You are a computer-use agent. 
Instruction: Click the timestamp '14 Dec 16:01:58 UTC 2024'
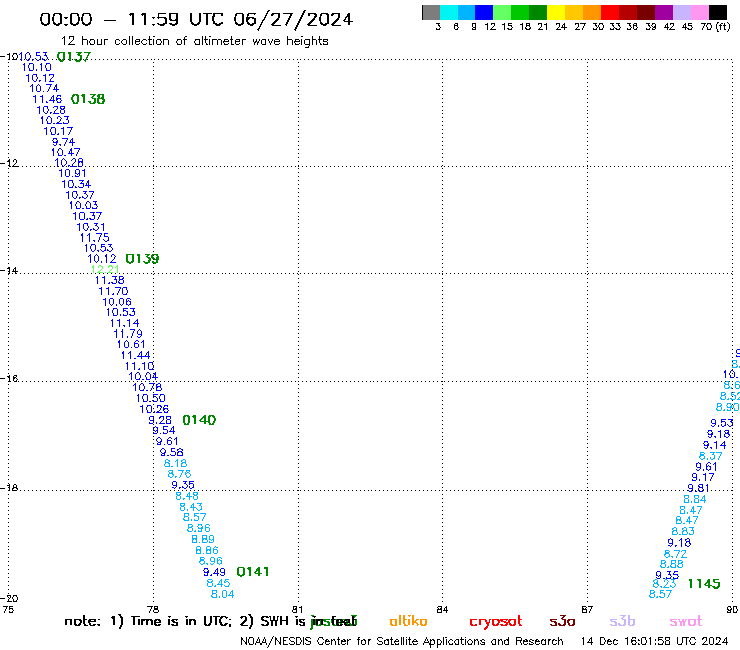(654, 641)
